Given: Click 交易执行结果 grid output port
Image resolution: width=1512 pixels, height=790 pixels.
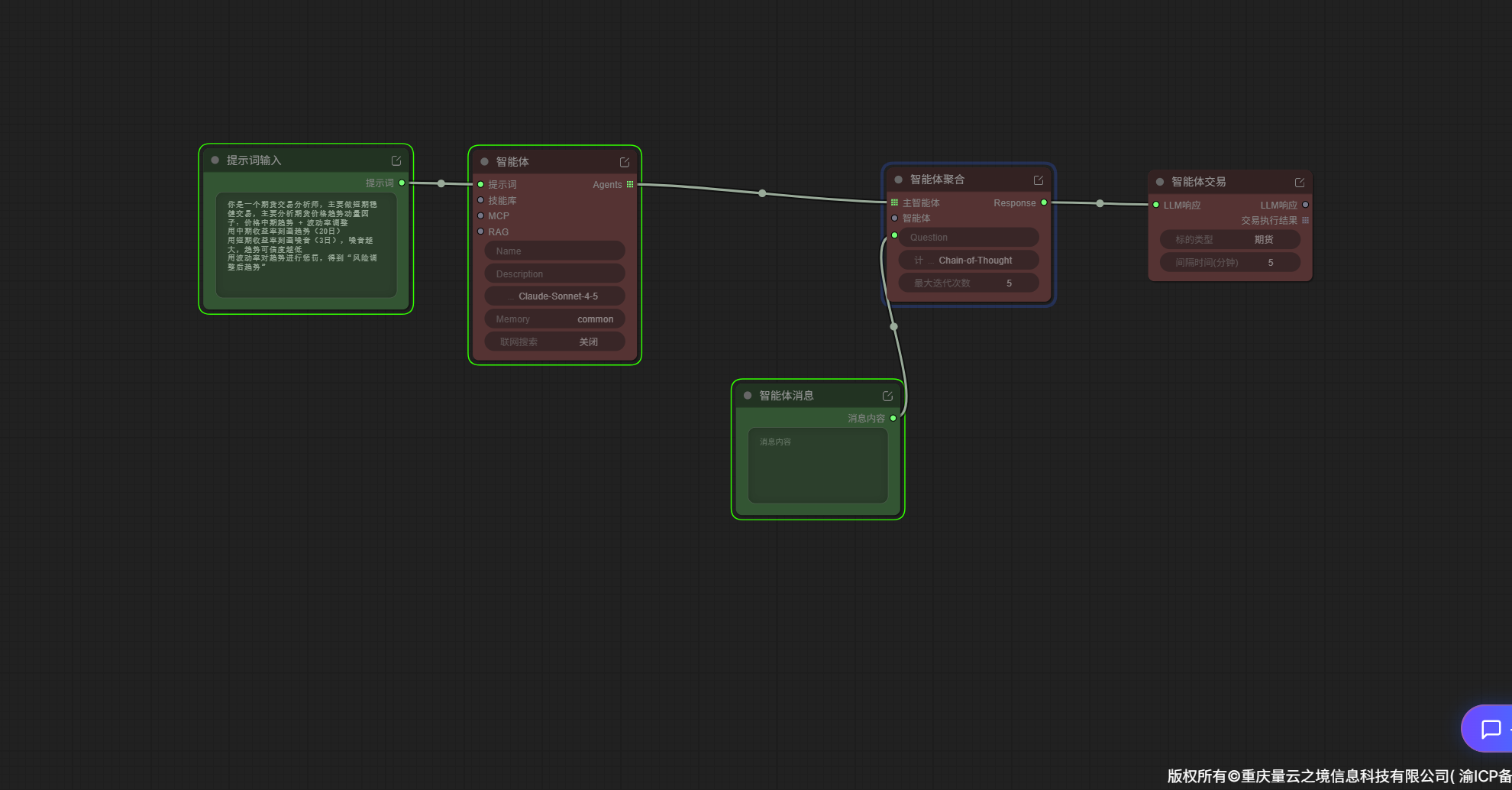Looking at the screenshot, I should (x=1305, y=220).
